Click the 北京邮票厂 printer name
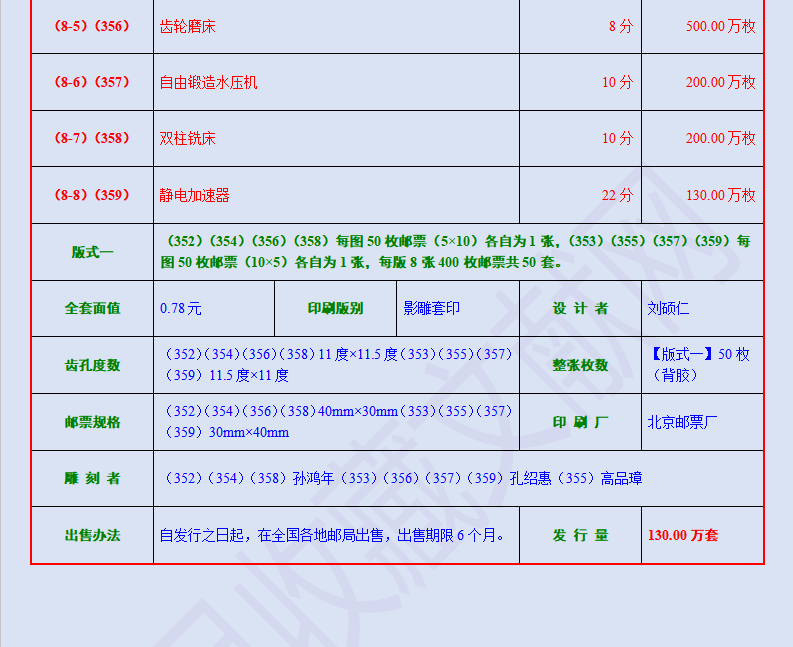The image size is (793, 647). pyautogui.click(x=682, y=422)
